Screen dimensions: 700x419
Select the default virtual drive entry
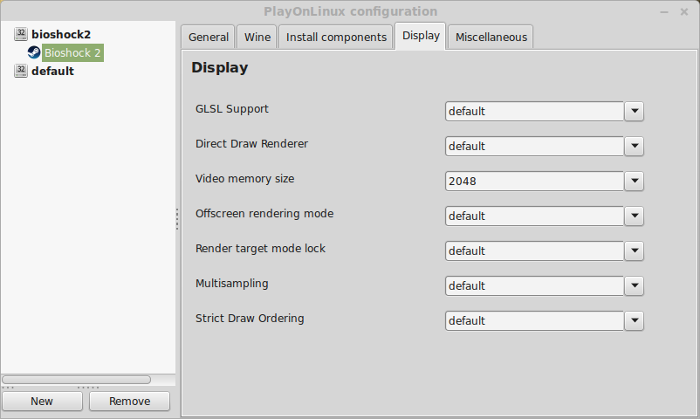53,71
